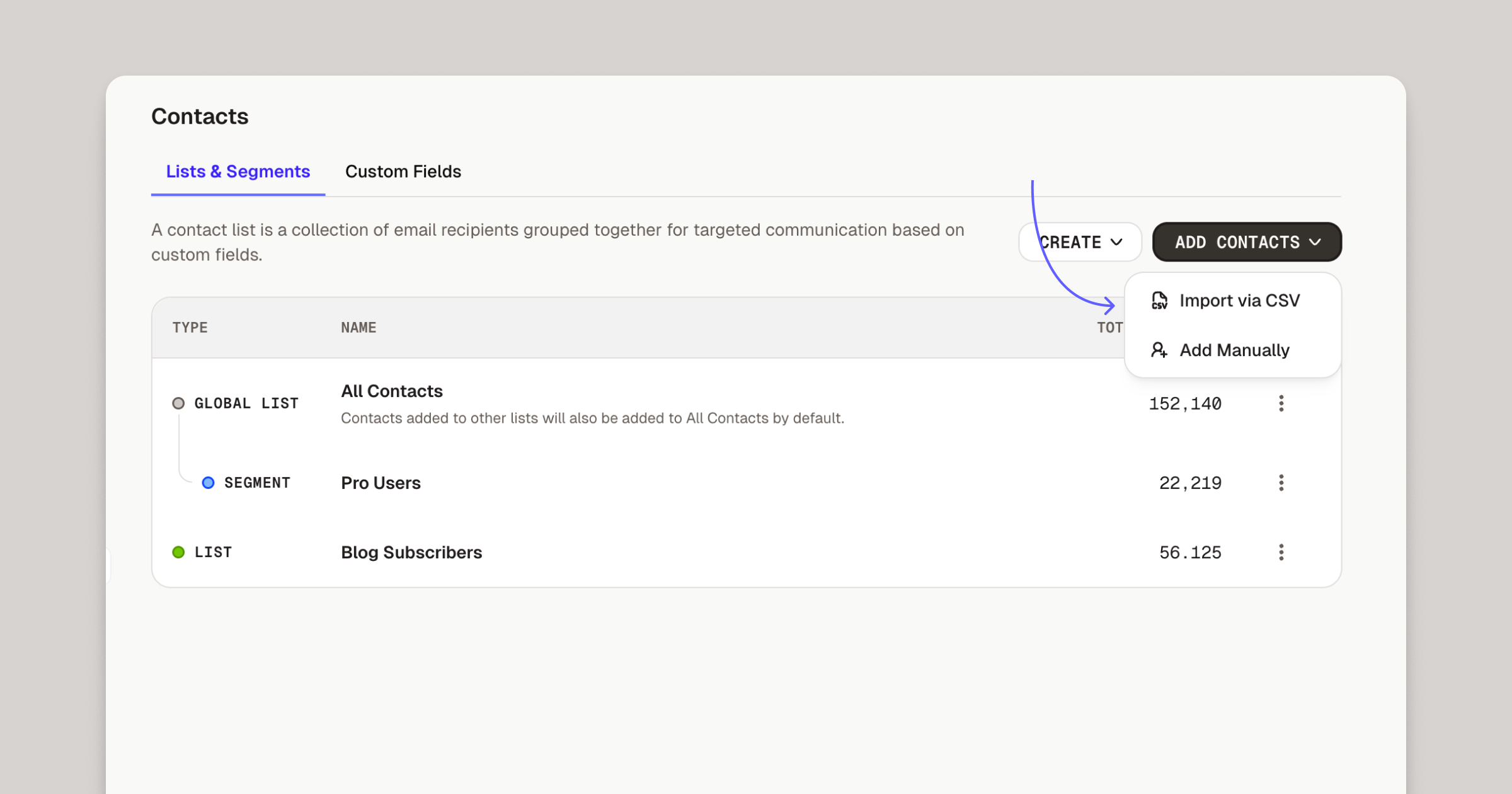Switch to the Custom Fields tab
The image size is (1512, 794).
(403, 171)
